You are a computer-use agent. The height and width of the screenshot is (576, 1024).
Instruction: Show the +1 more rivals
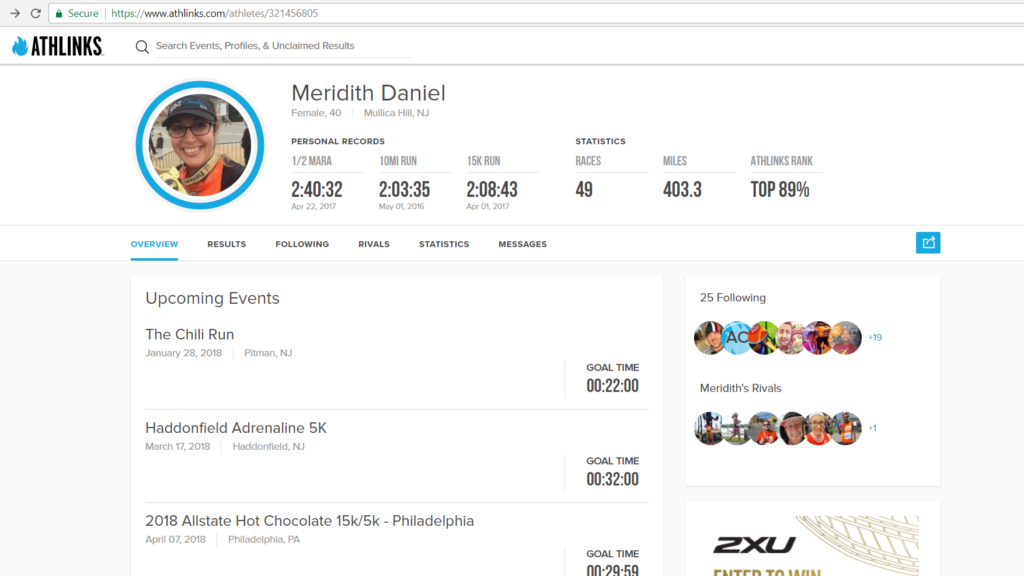click(x=872, y=428)
